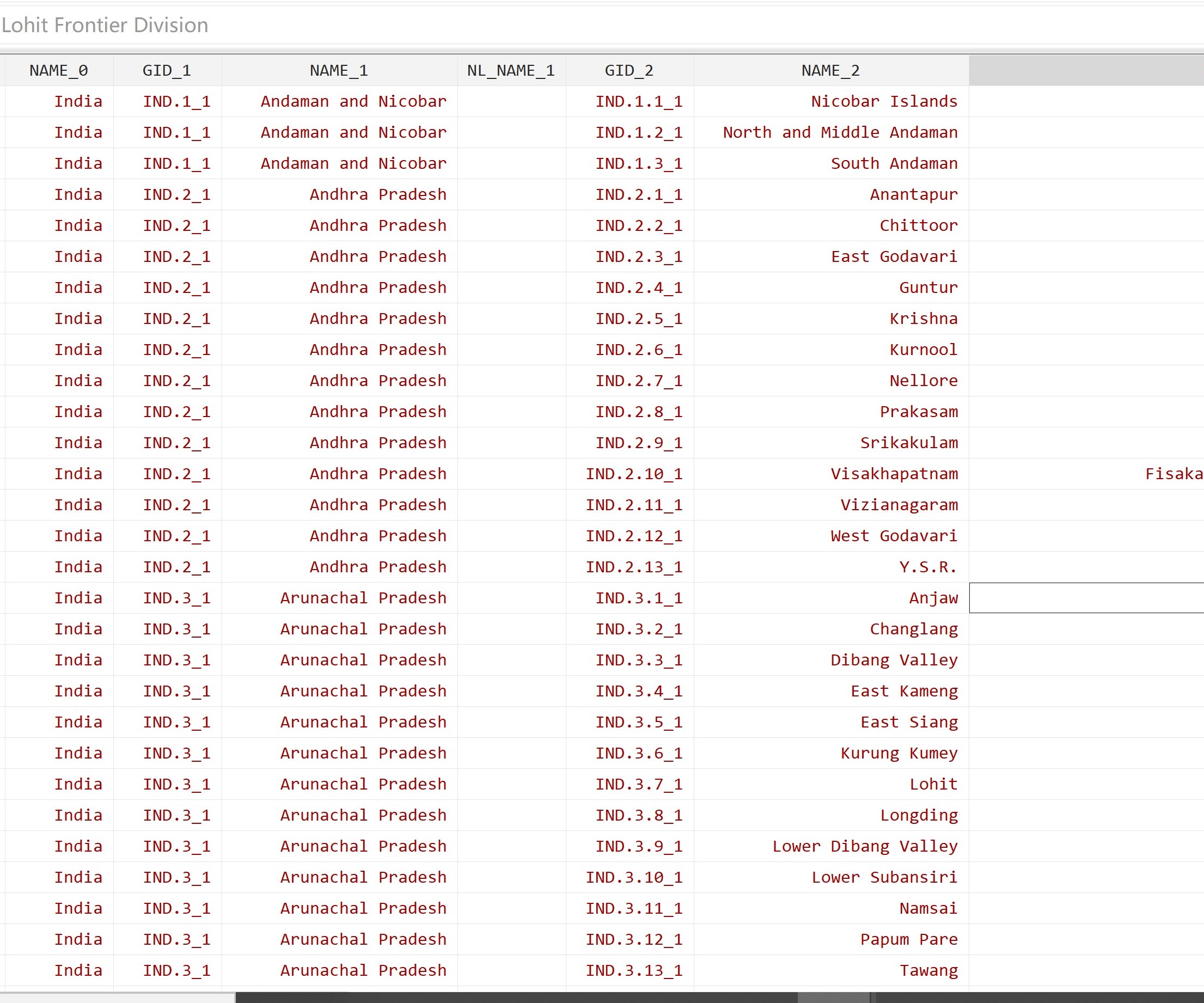Click the North and Middle Andaman cell
The image size is (1204, 1003).
[x=840, y=132]
